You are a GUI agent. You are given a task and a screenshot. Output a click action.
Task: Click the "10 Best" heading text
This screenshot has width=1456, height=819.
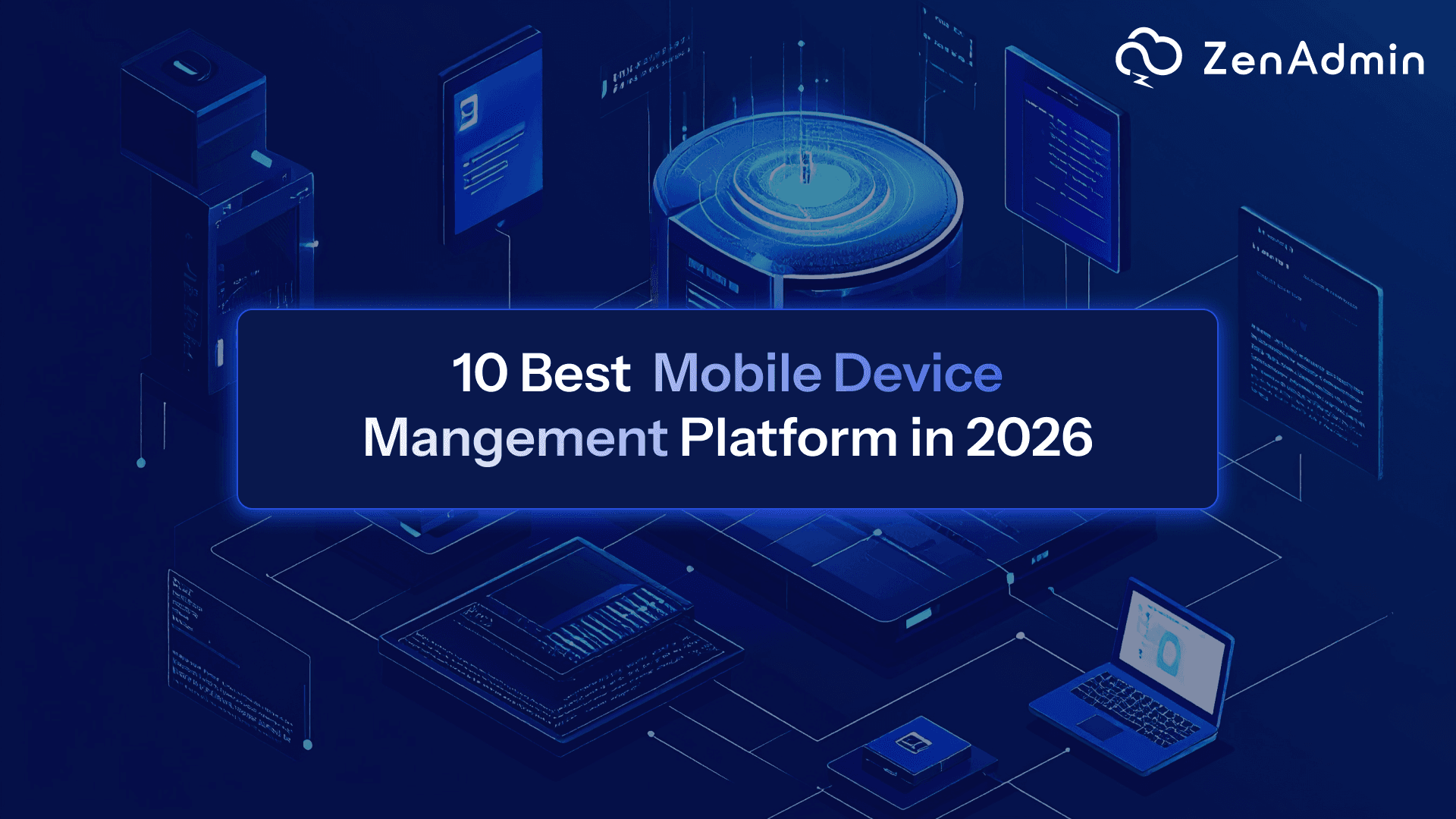pyautogui.click(x=541, y=373)
